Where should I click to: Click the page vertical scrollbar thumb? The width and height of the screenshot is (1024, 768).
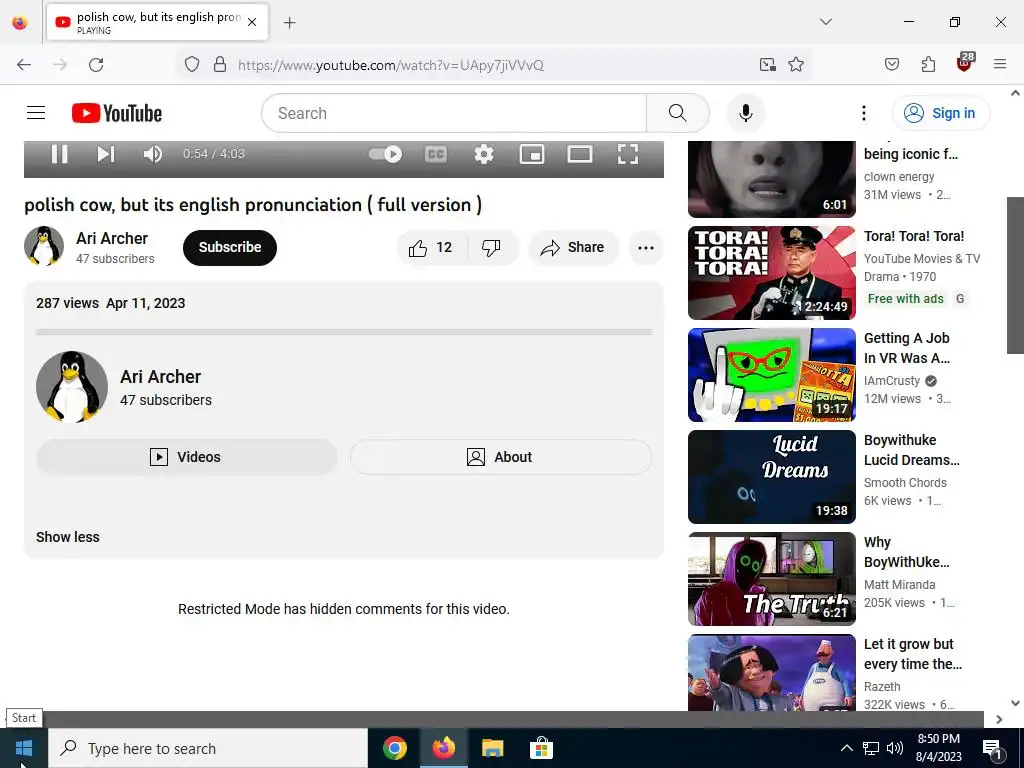(1015, 275)
